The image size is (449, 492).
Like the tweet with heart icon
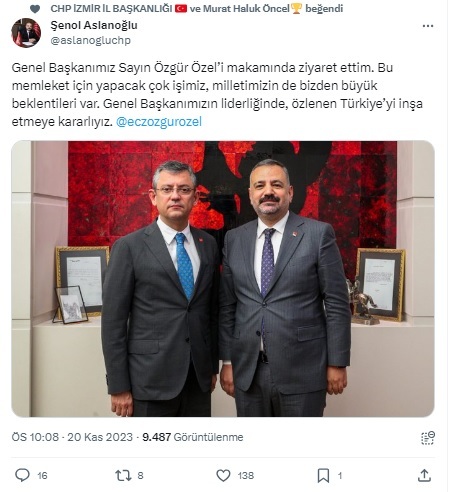coord(223,475)
